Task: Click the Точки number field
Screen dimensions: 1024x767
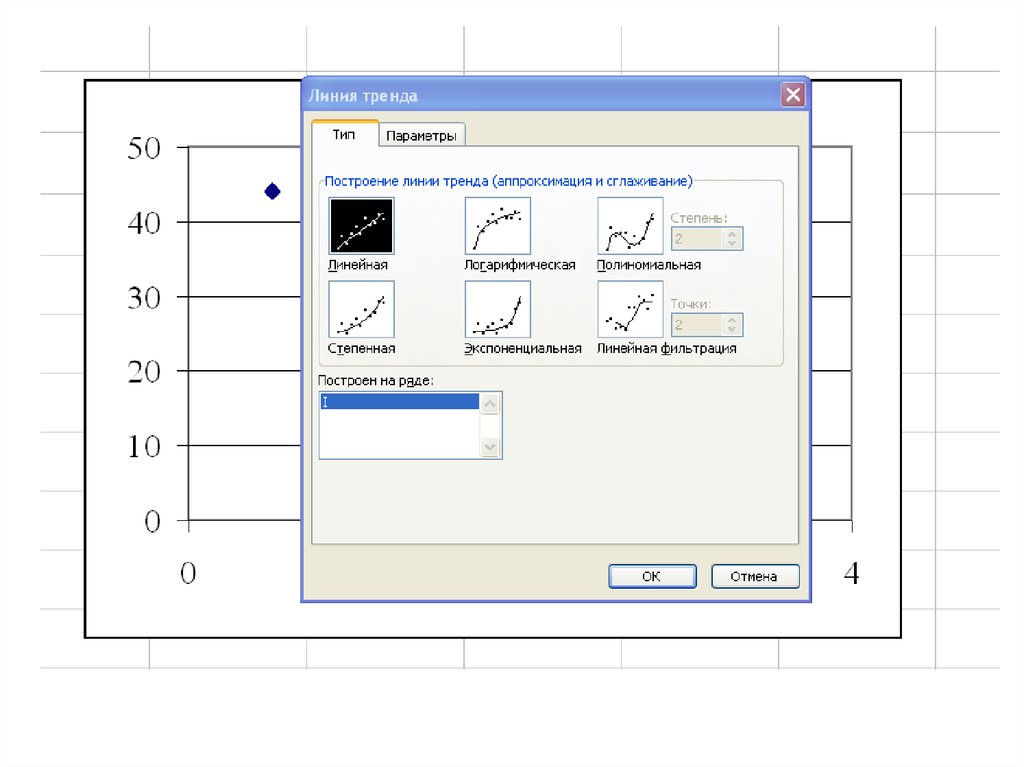Action: (x=696, y=326)
